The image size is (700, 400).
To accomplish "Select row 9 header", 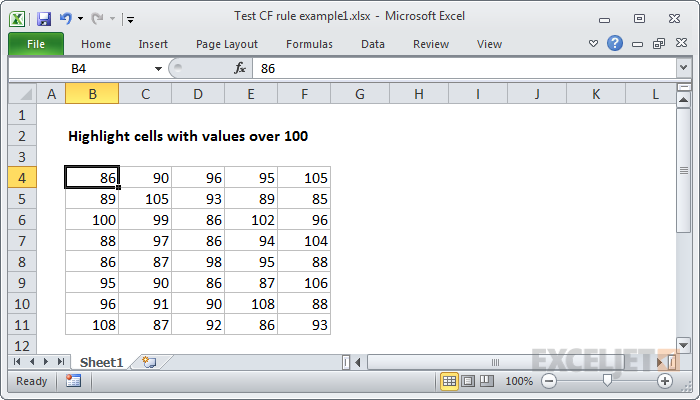I will (x=22, y=283).
